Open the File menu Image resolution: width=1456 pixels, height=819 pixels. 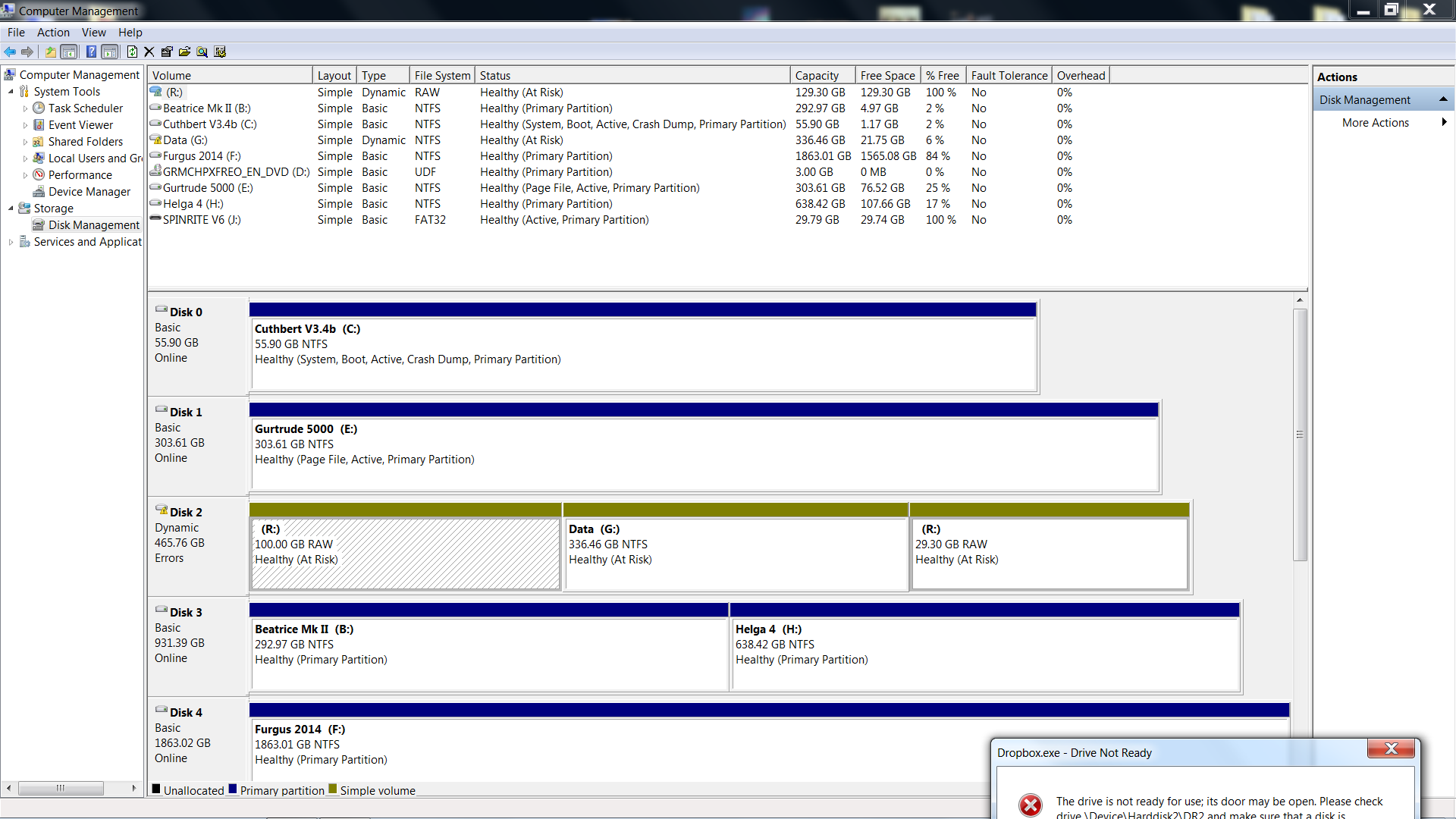16,33
